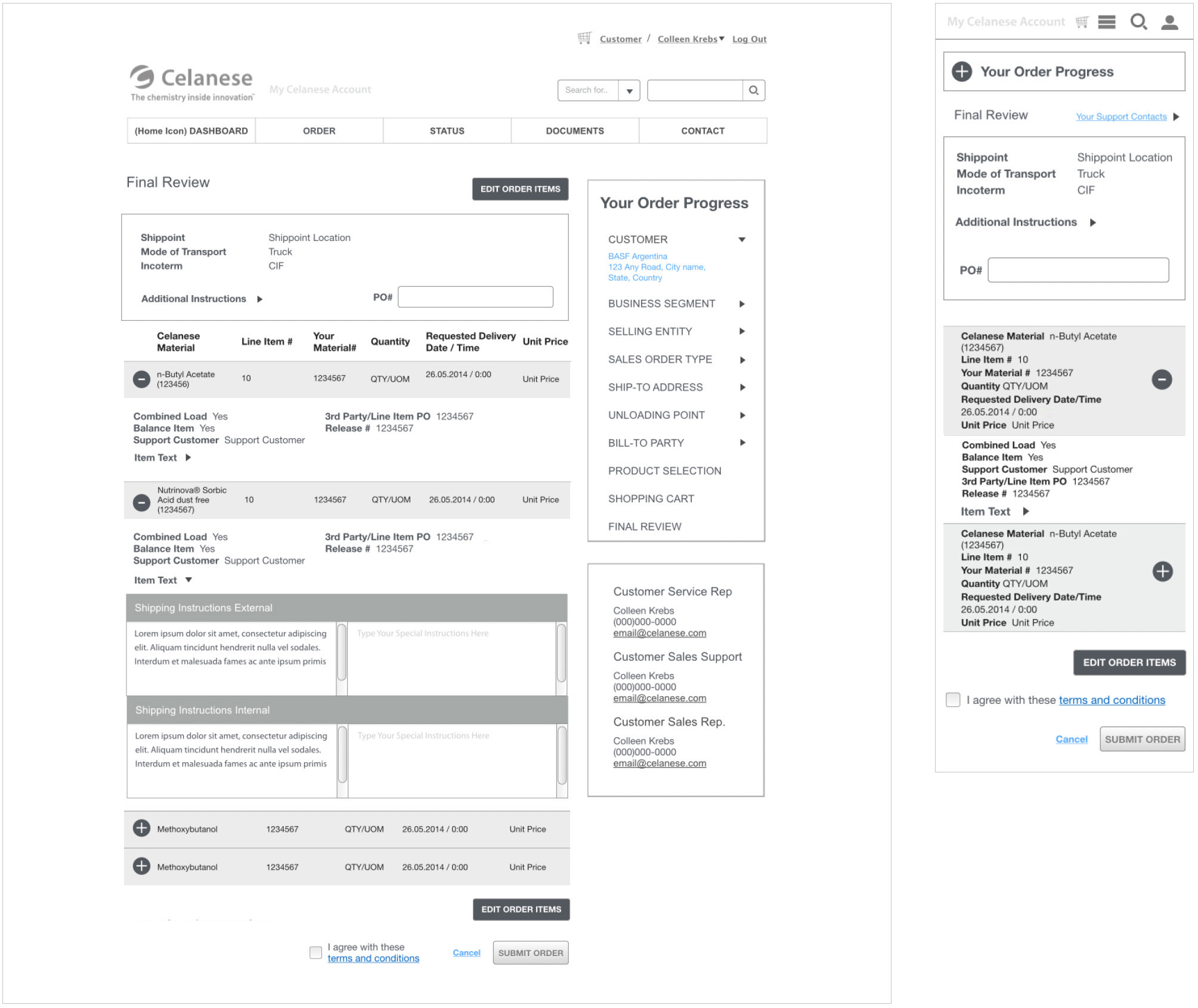Open the mobile hamburger menu
The height and width of the screenshot is (1008, 1198).
[x=1107, y=22]
